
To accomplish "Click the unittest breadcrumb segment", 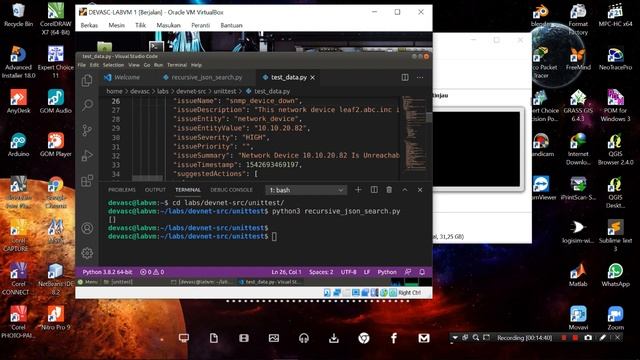I will point(225,91).
